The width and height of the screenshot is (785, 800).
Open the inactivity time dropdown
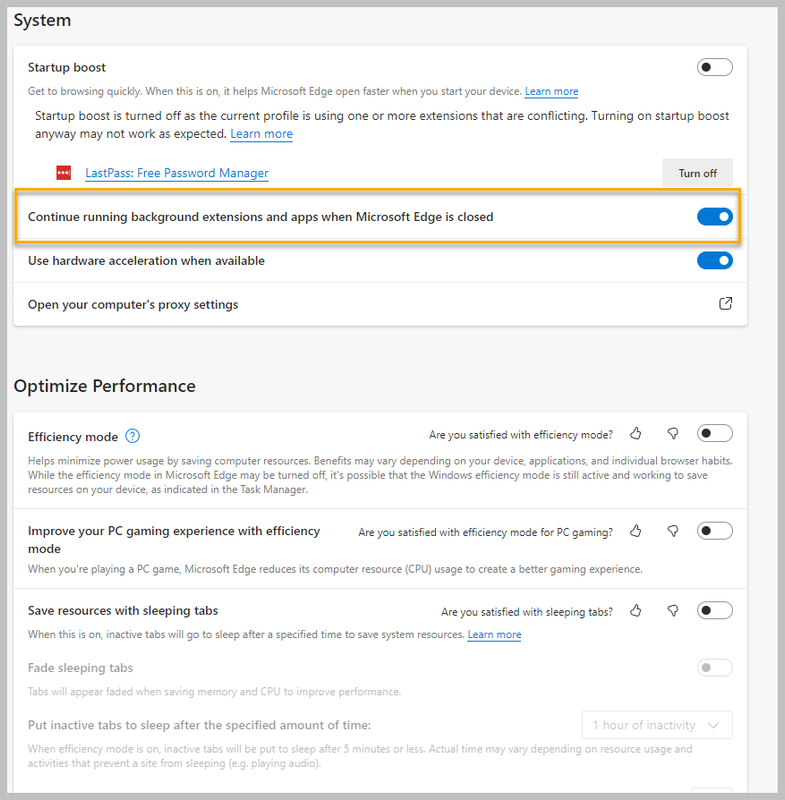[657, 725]
